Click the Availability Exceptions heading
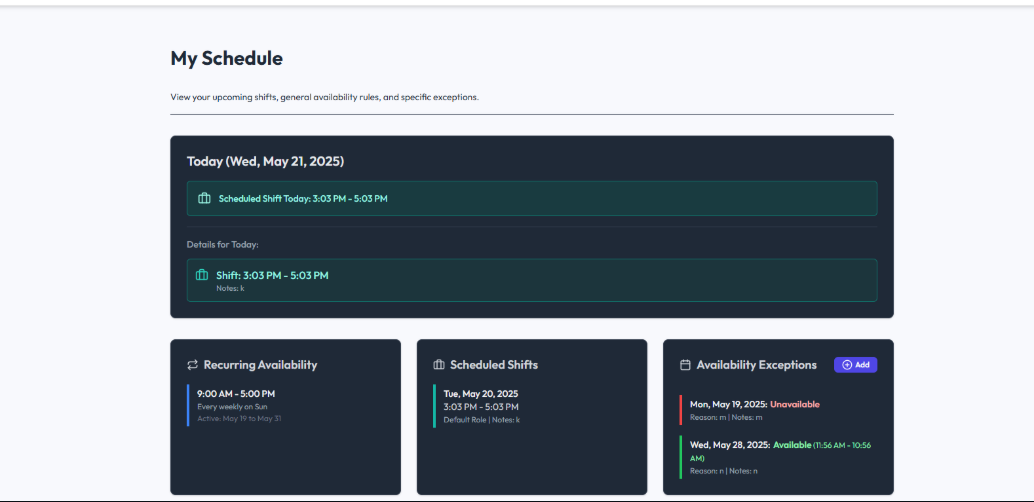The width and height of the screenshot is (1034, 502). point(756,365)
